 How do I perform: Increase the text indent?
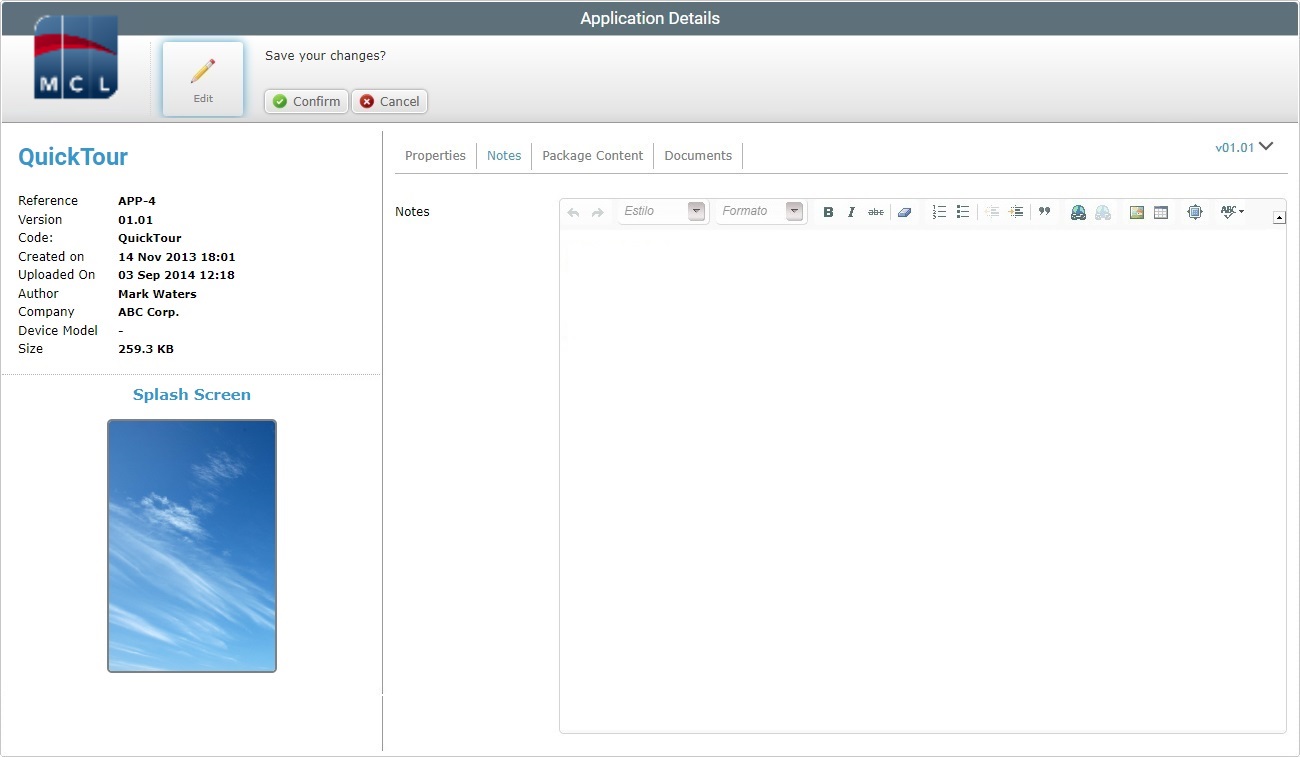1016,212
